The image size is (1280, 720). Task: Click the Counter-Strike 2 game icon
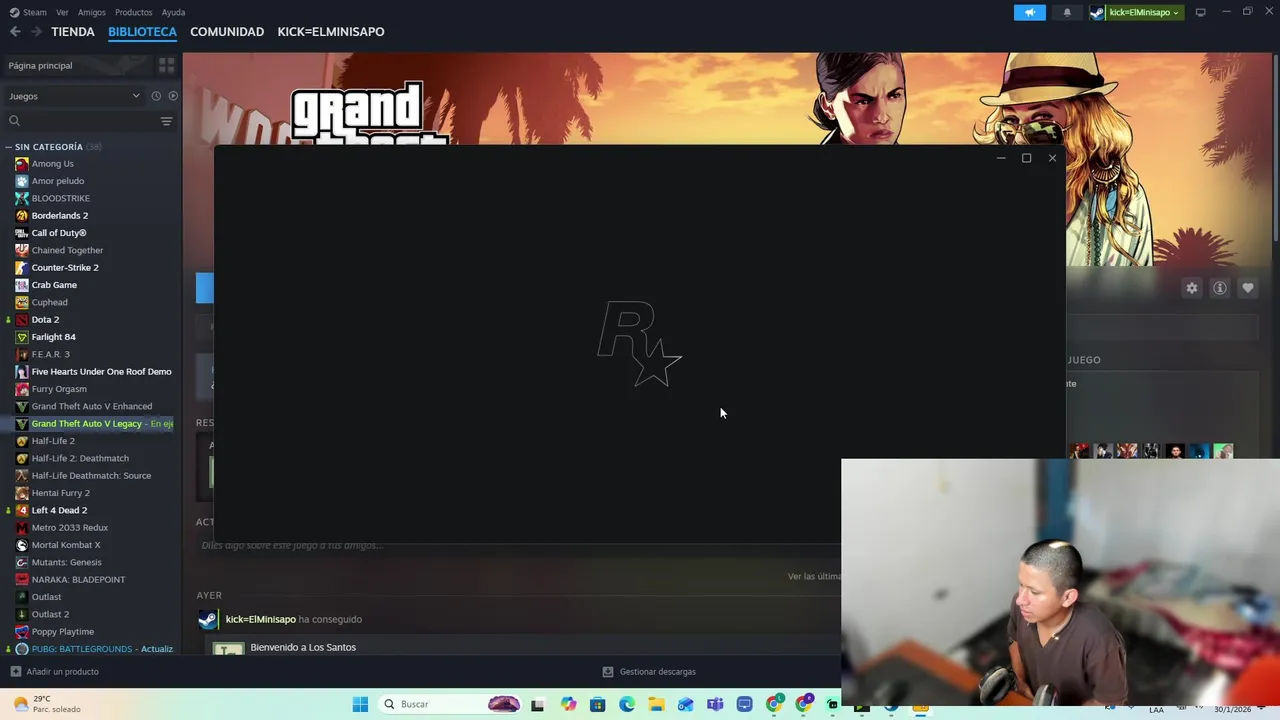pyautogui.click(x=22, y=268)
